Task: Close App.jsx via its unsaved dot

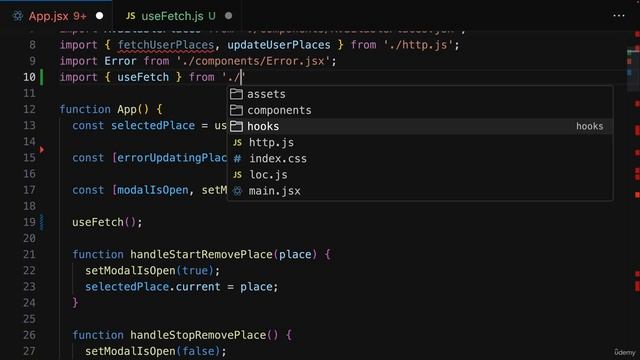Action: click(x=99, y=16)
